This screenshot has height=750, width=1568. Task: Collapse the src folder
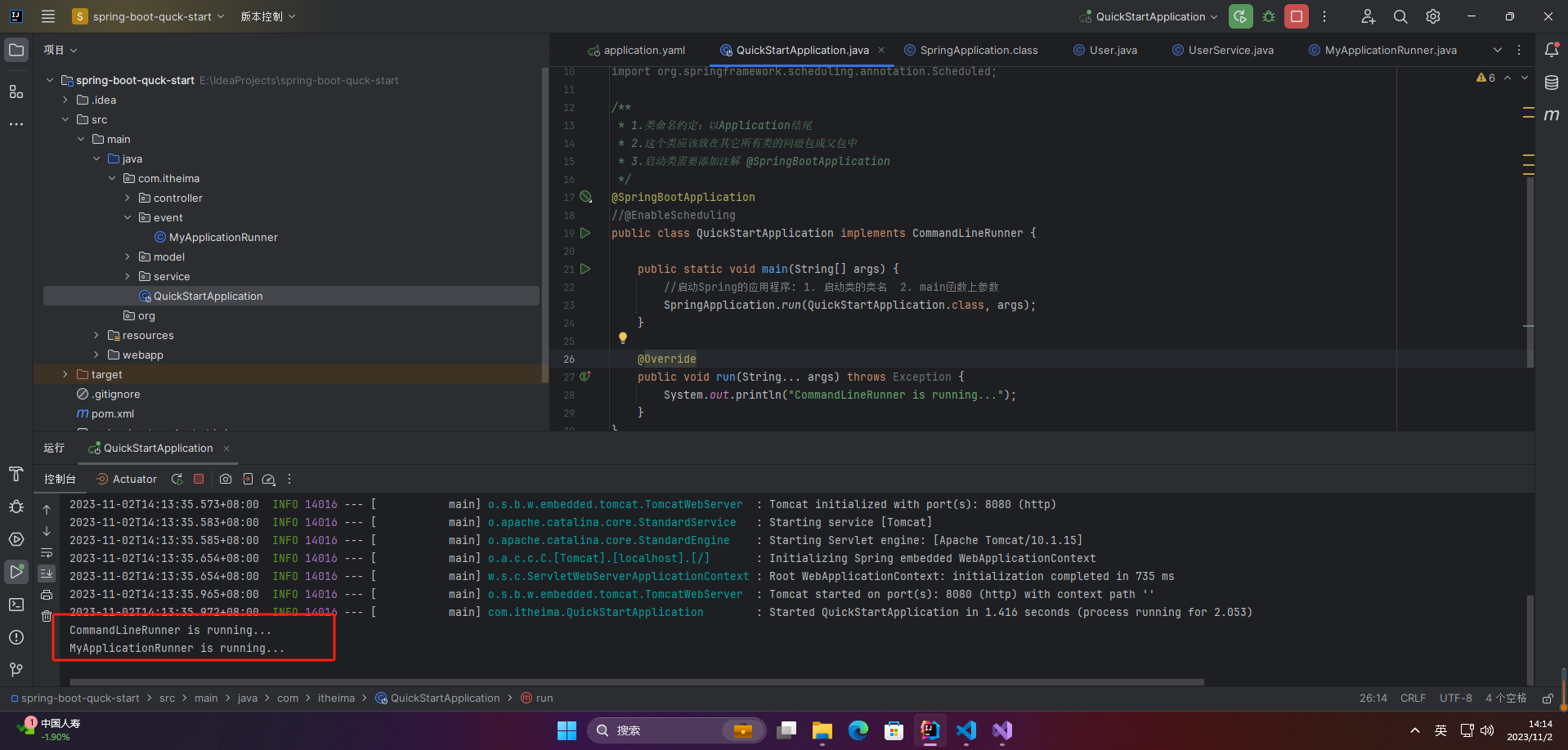click(x=65, y=119)
